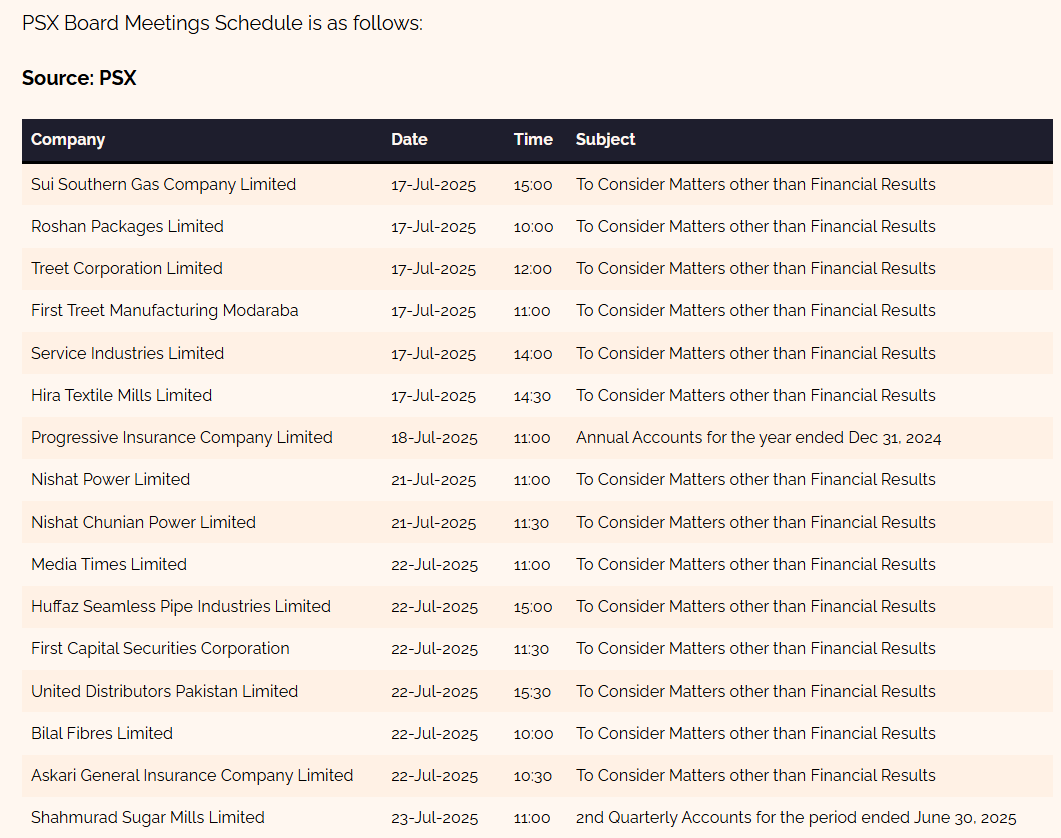Click Askari General Insurance 10:30 time
The width and height of the screenshot is (1061, 838).
pos(533,776)
